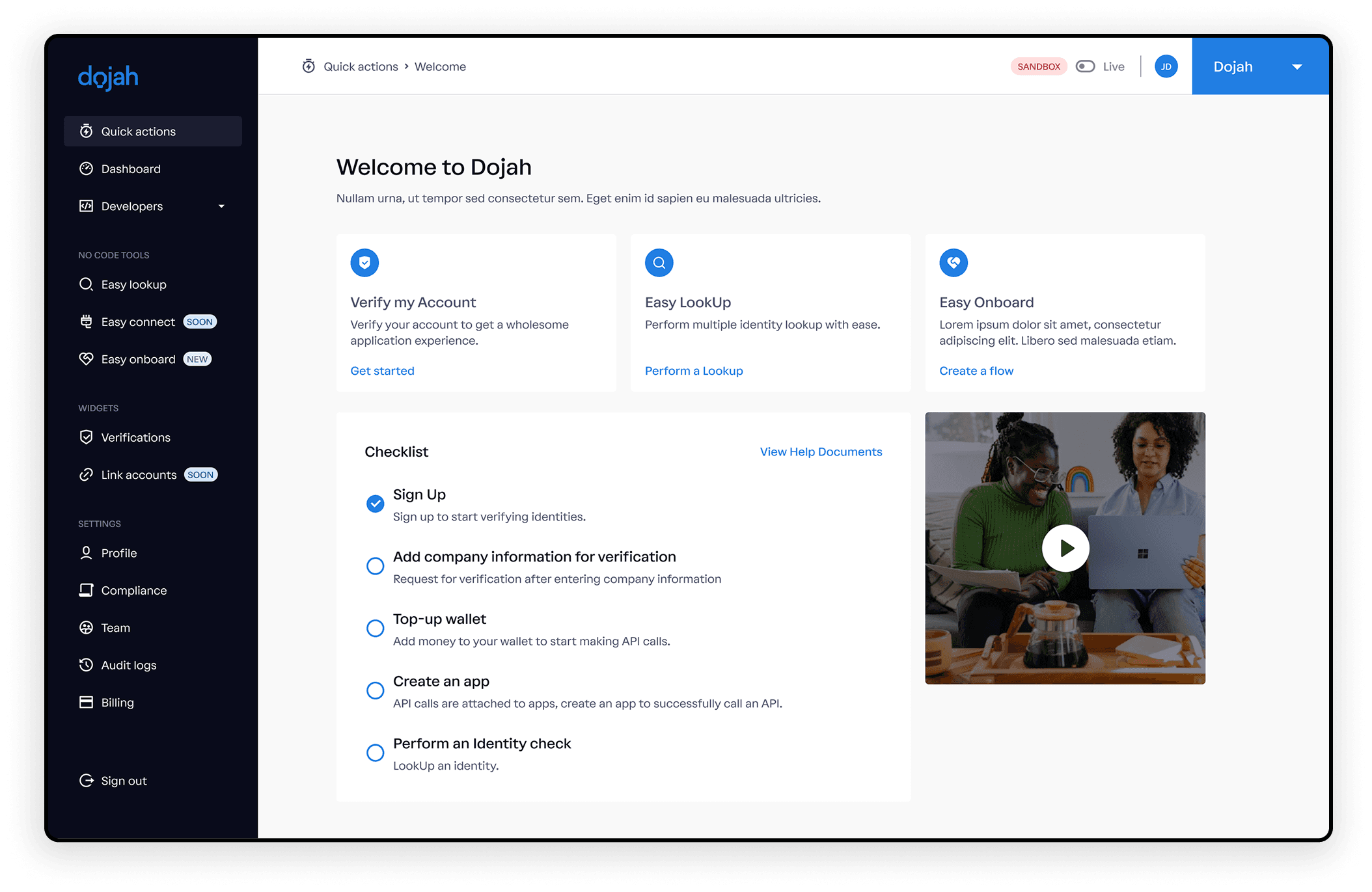Click the dojah logo
The image size is (1372, 892).
click(108, 77)
